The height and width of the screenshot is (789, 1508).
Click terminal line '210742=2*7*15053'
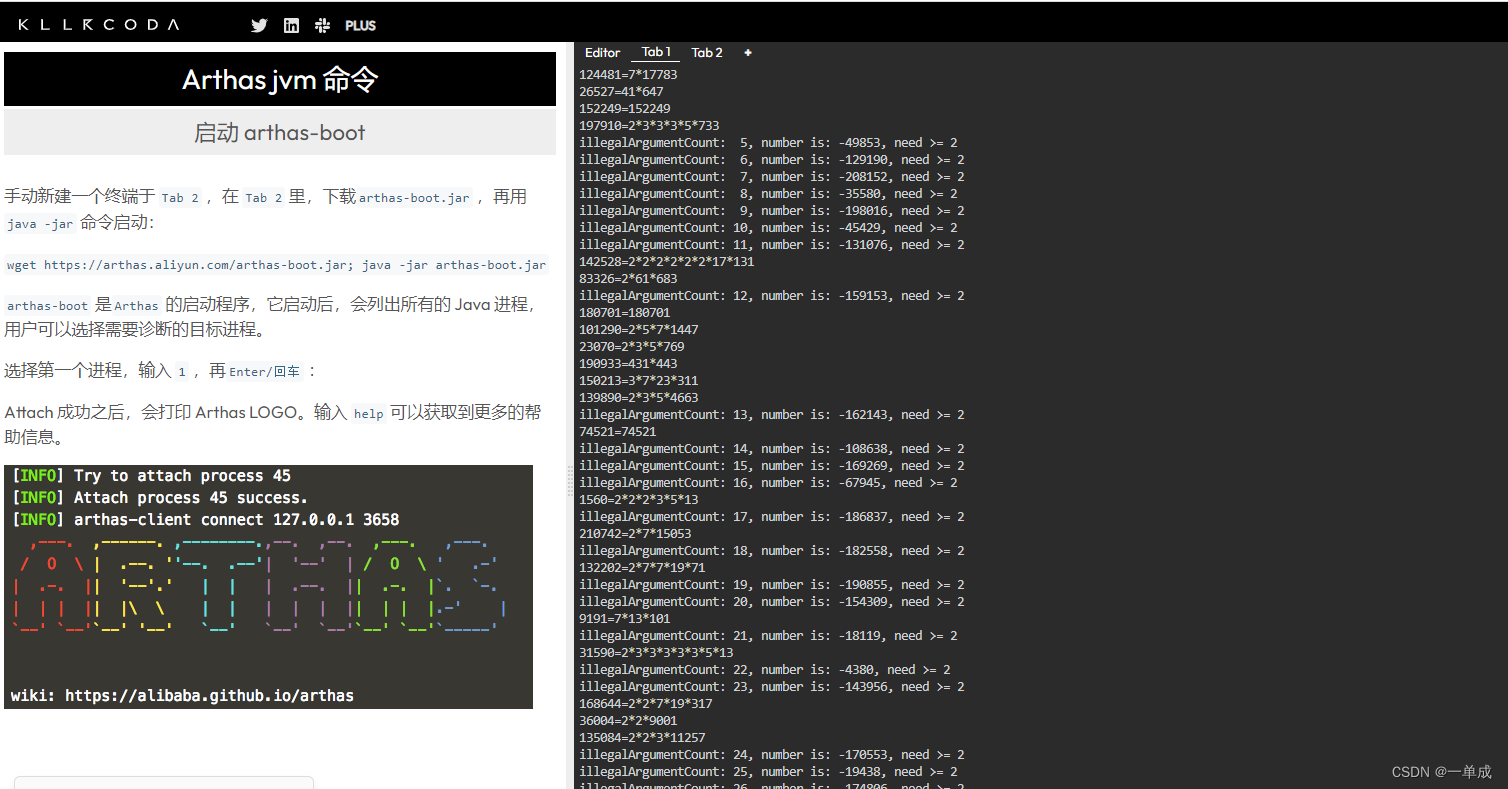pyautogui.click(x=635, y=534)
